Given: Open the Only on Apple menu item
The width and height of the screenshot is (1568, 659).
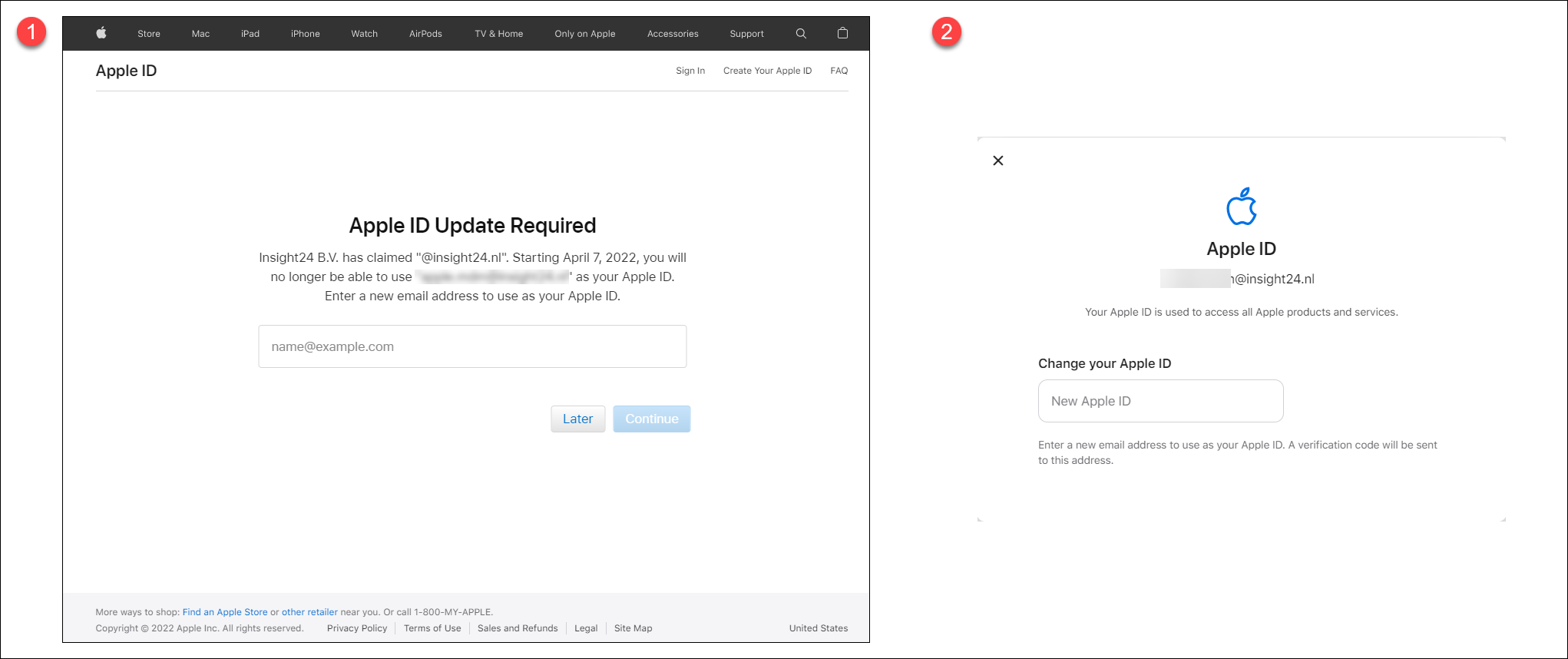Looking at the screenshot, I should [585, 34].
